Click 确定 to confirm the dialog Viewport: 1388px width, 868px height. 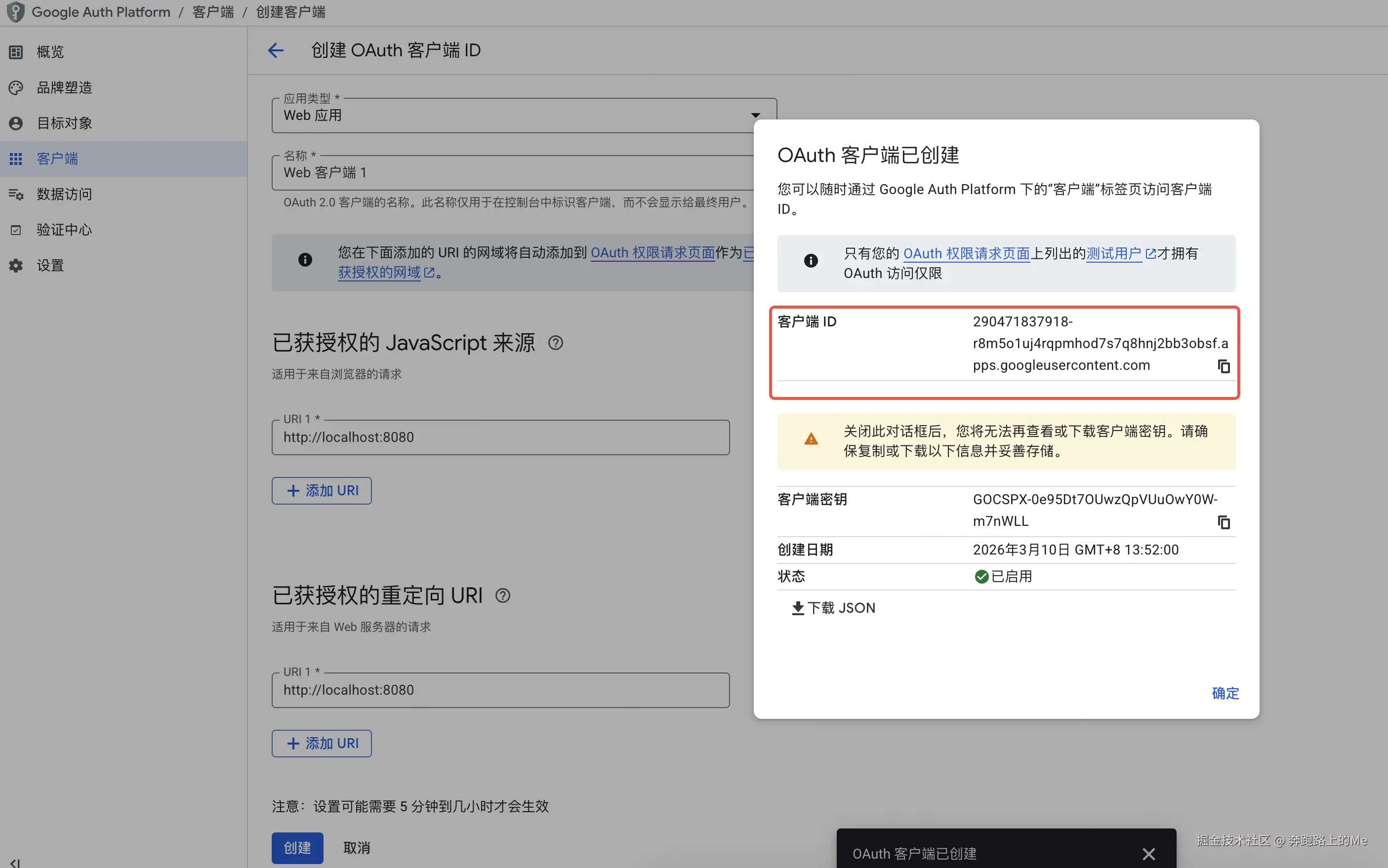[1225, 693]
